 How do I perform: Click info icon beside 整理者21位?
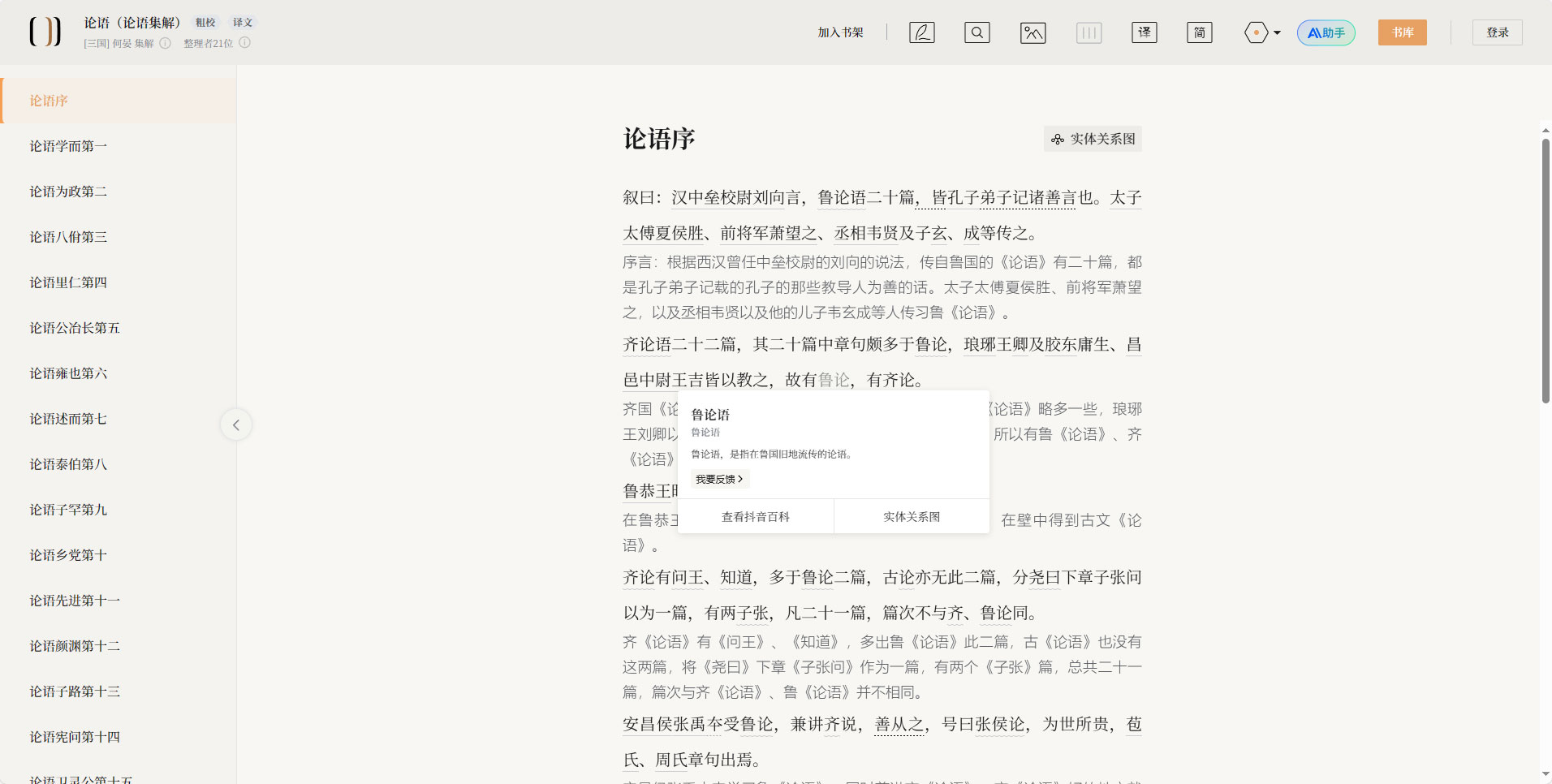245,43
